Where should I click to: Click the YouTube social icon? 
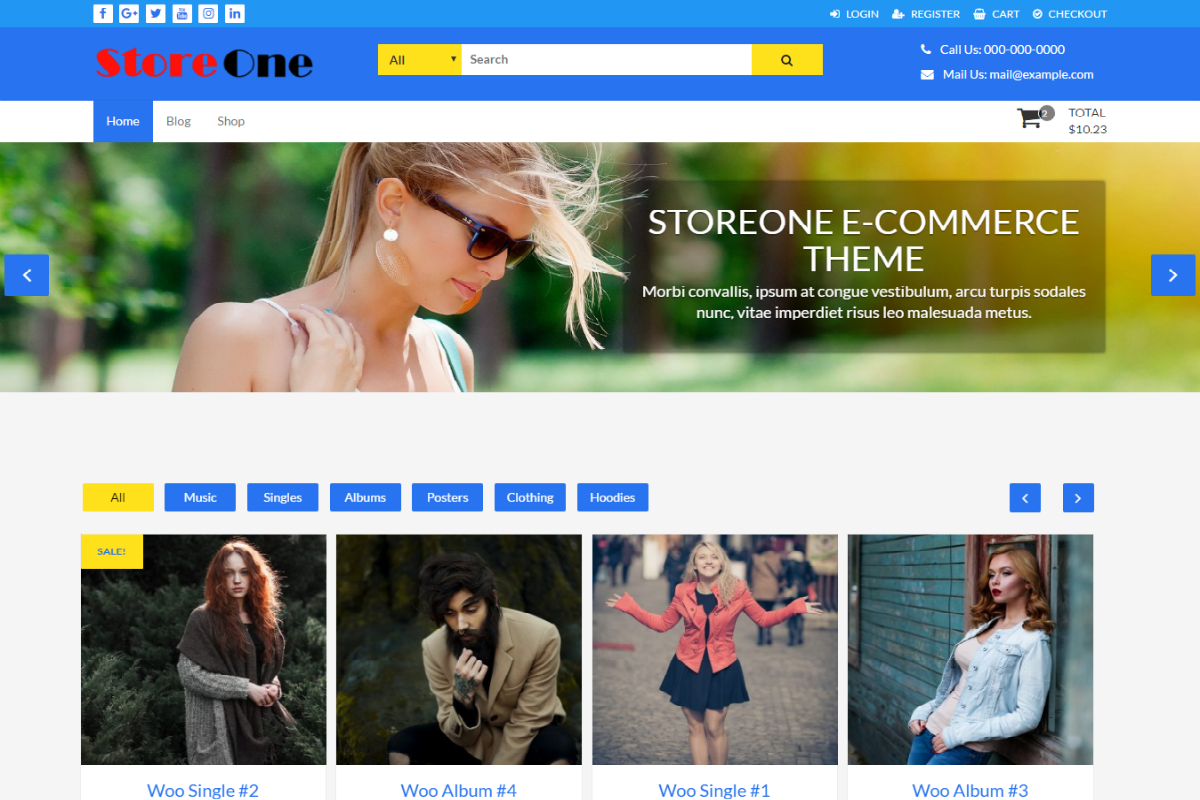[x=181, y=13]
